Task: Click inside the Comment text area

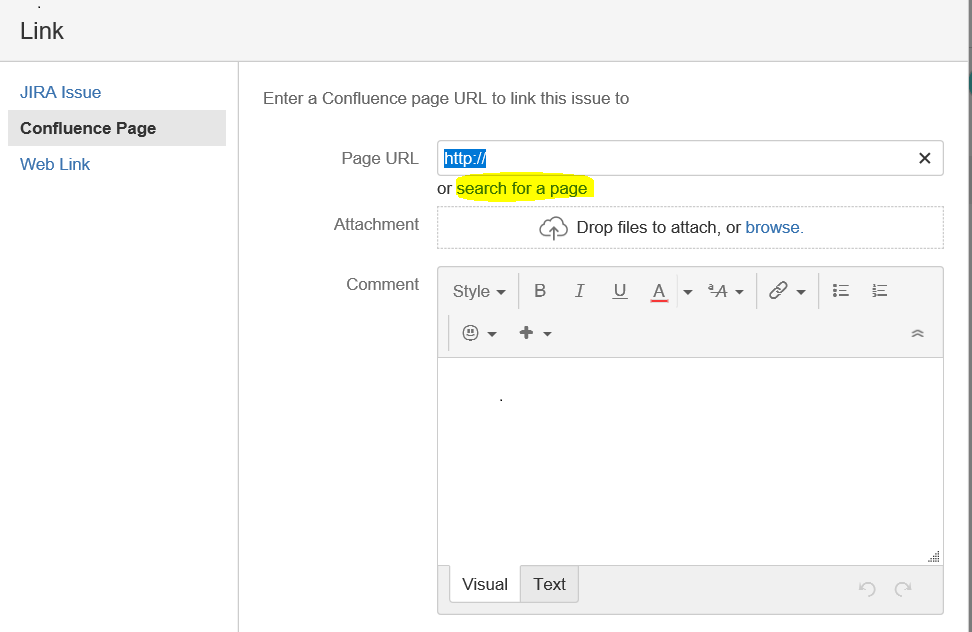Action: (690, 460)
